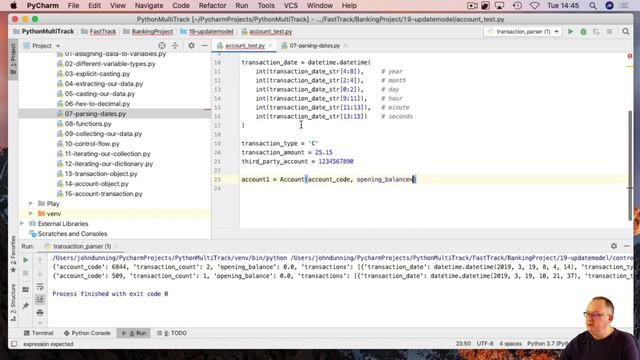Image resolution: width=640 pixels, height=360 pixels.
Task: Click line:column 23:50 indicator
Action: pyautogui.click(x=463, y=344)
